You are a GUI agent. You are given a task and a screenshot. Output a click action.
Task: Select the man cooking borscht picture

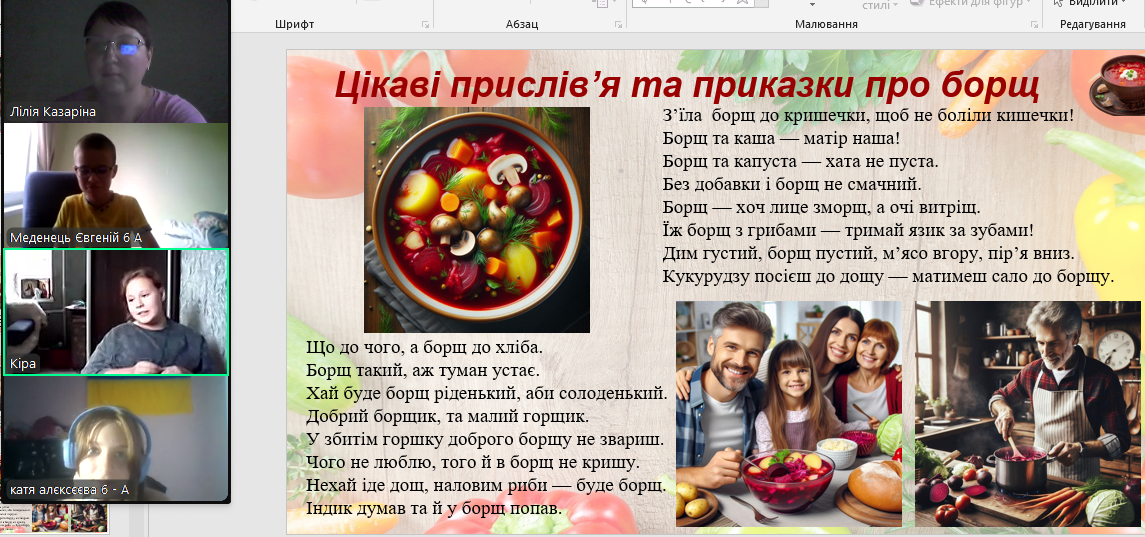click(x=1027, y=414)
